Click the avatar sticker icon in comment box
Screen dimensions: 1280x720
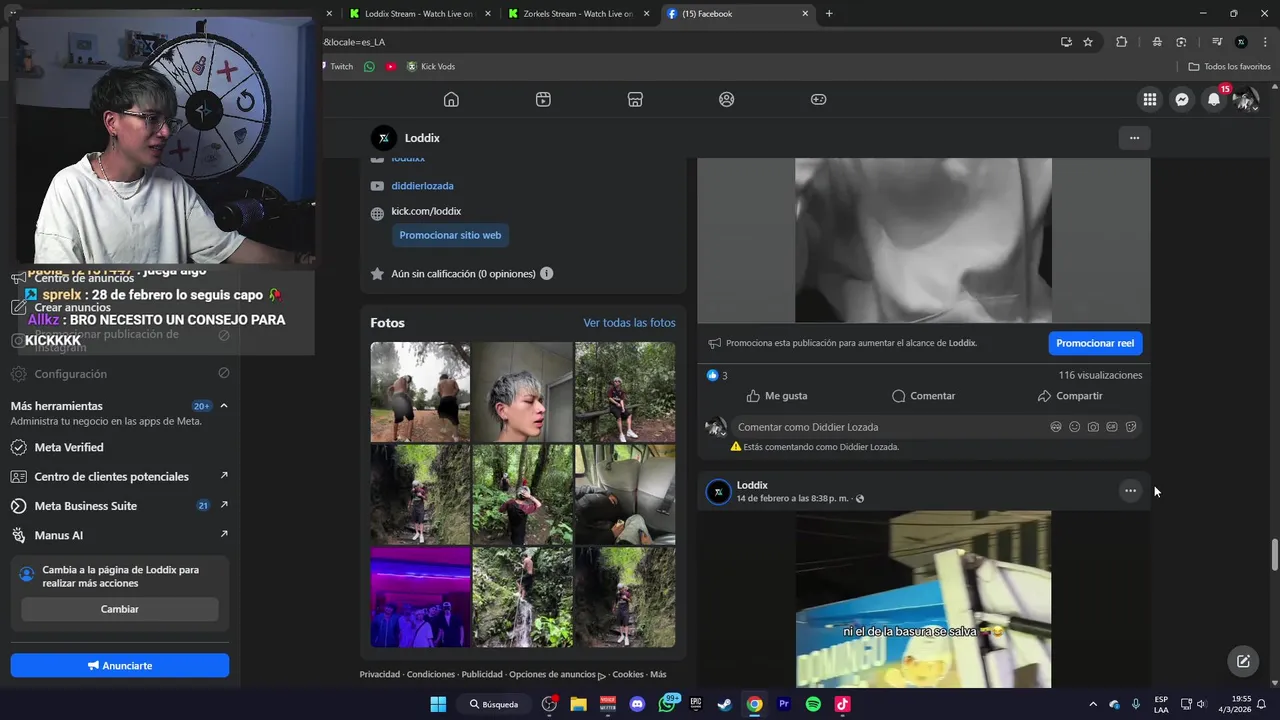1056,427
